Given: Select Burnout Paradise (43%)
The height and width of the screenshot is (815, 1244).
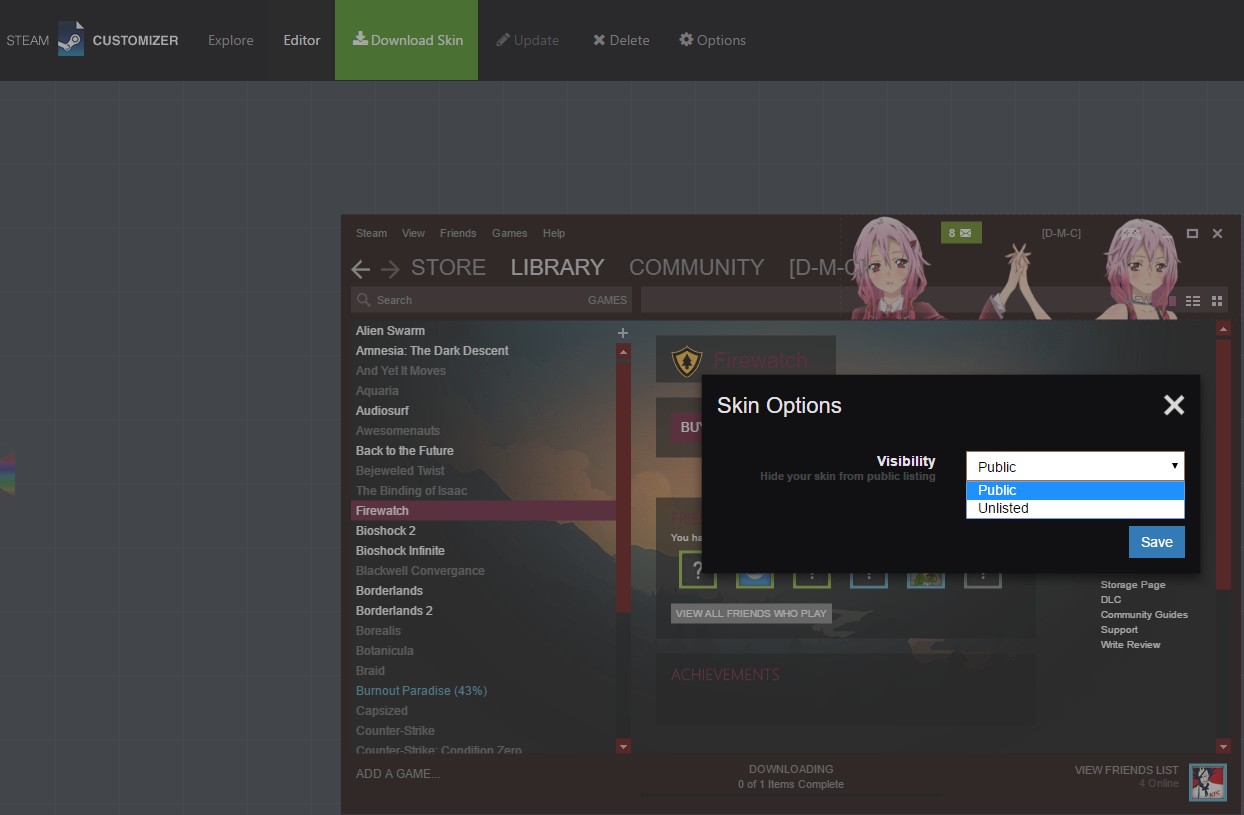Looking at the screenshot, I should pos(421,691).
